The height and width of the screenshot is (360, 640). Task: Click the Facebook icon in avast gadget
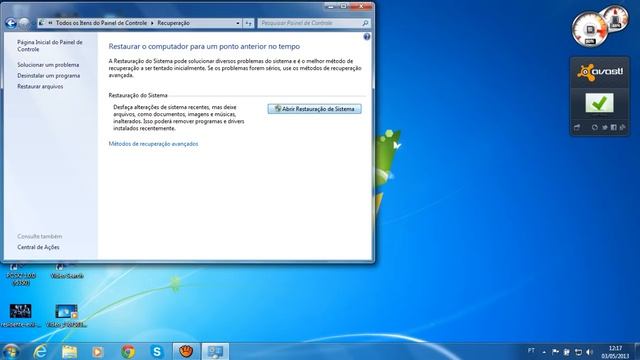(613, 127)
